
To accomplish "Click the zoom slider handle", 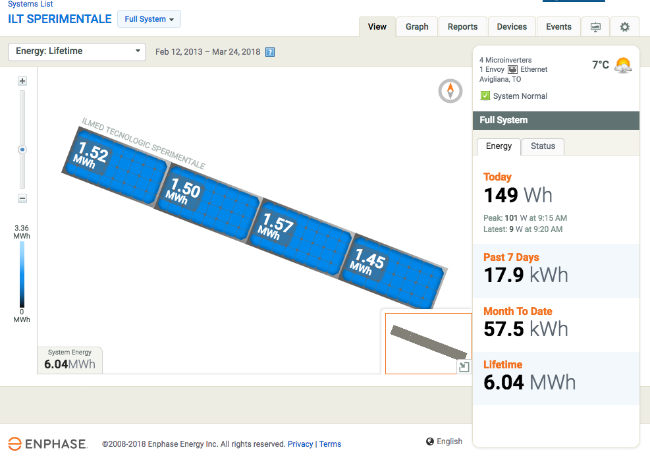I will pyautogui.click(x=22, y=149).
